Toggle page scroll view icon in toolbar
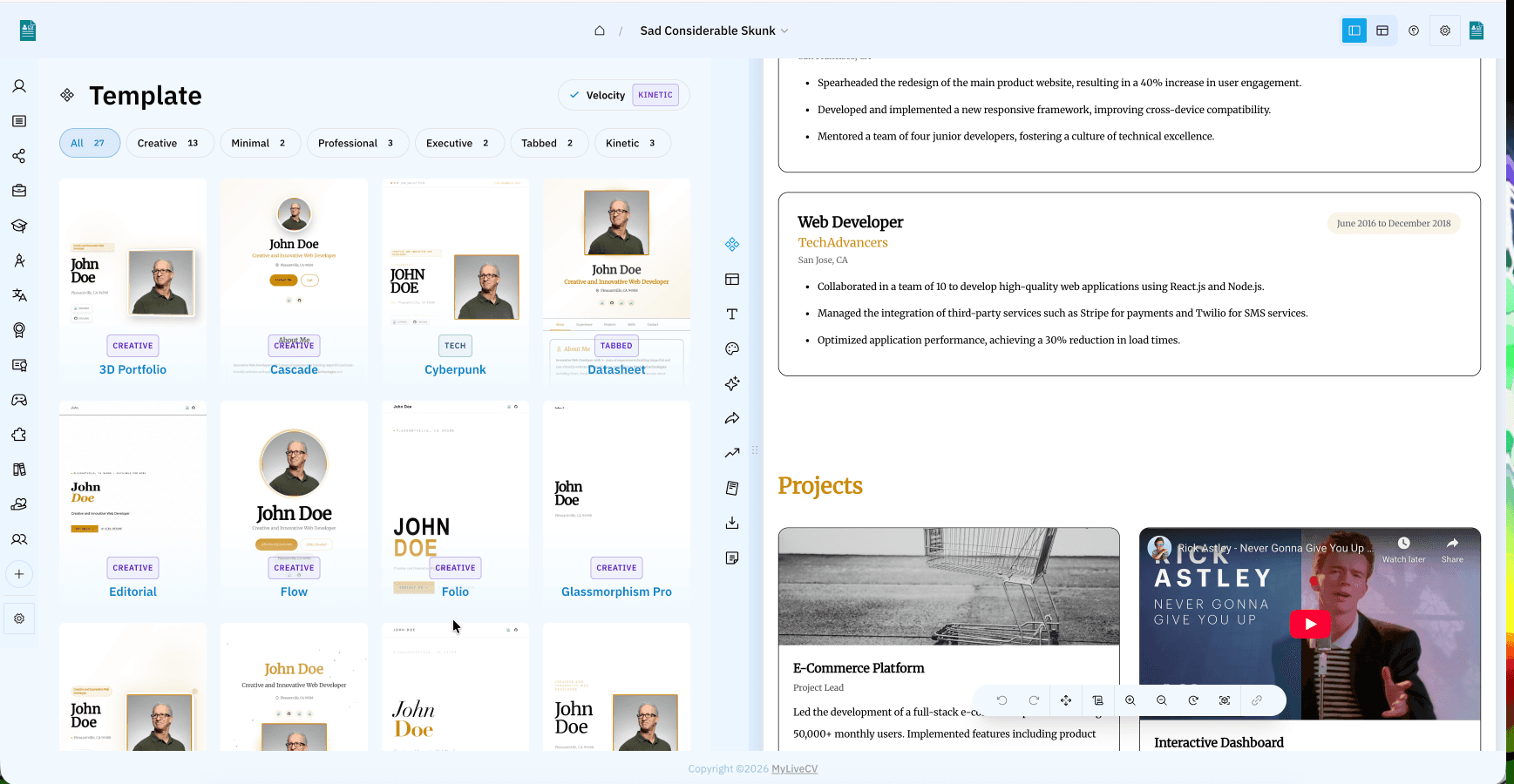Screen dimensions: 1514x784 [1098, 700]
